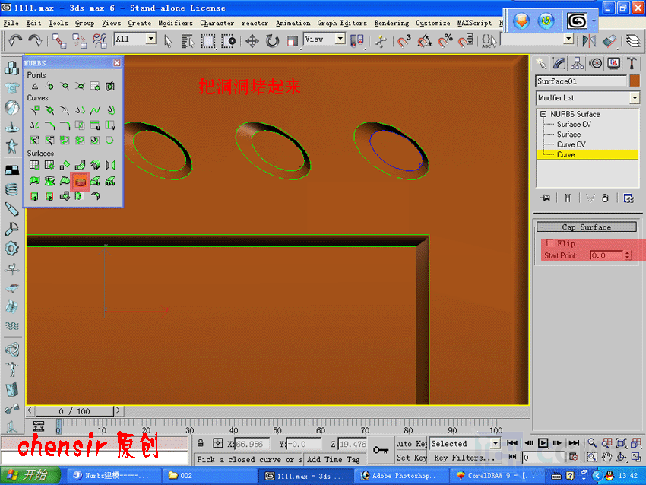Click the Set Key button
Image resolution: width=646 pixels, height=485 pixels.
(411, 458)
